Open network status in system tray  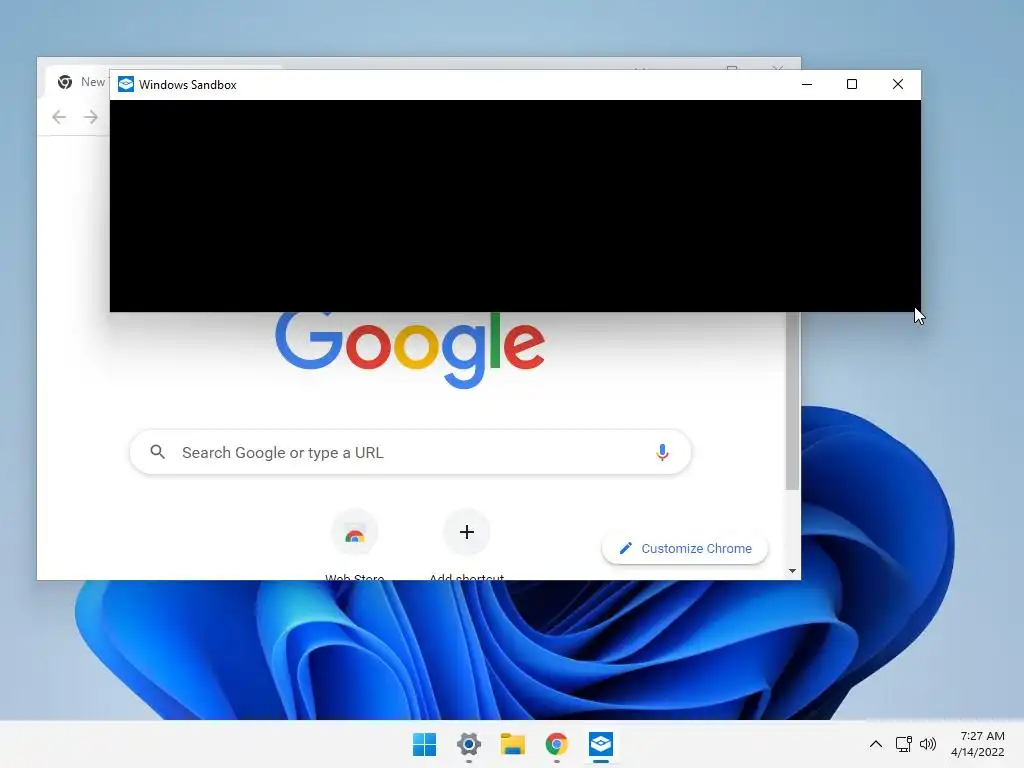(904, 744)
